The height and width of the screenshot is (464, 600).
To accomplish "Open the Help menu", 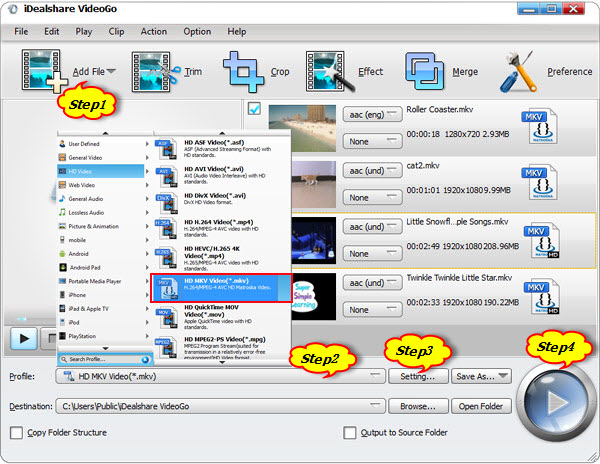I will tap(236, 32).
